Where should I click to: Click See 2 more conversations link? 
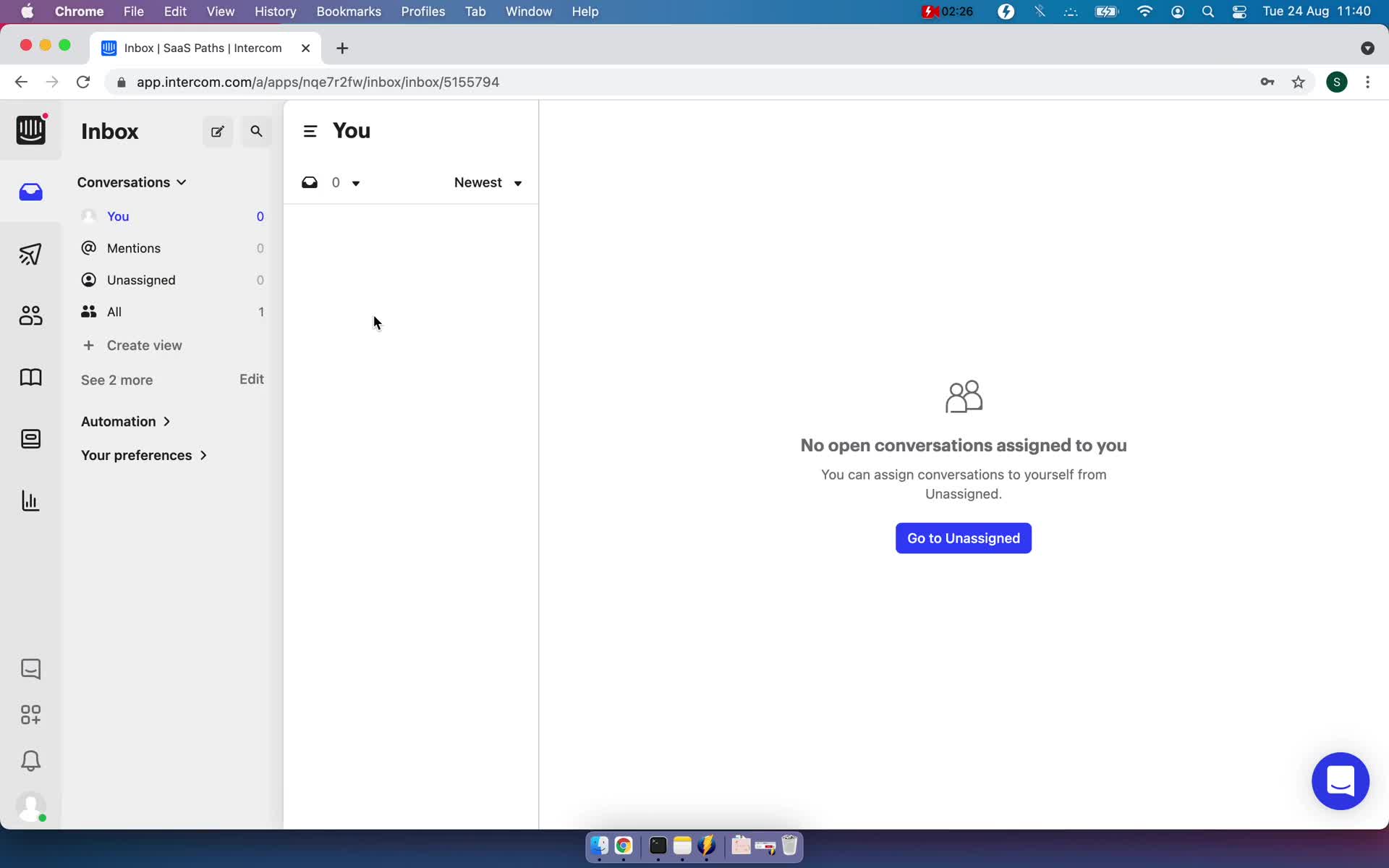[117, 379]
